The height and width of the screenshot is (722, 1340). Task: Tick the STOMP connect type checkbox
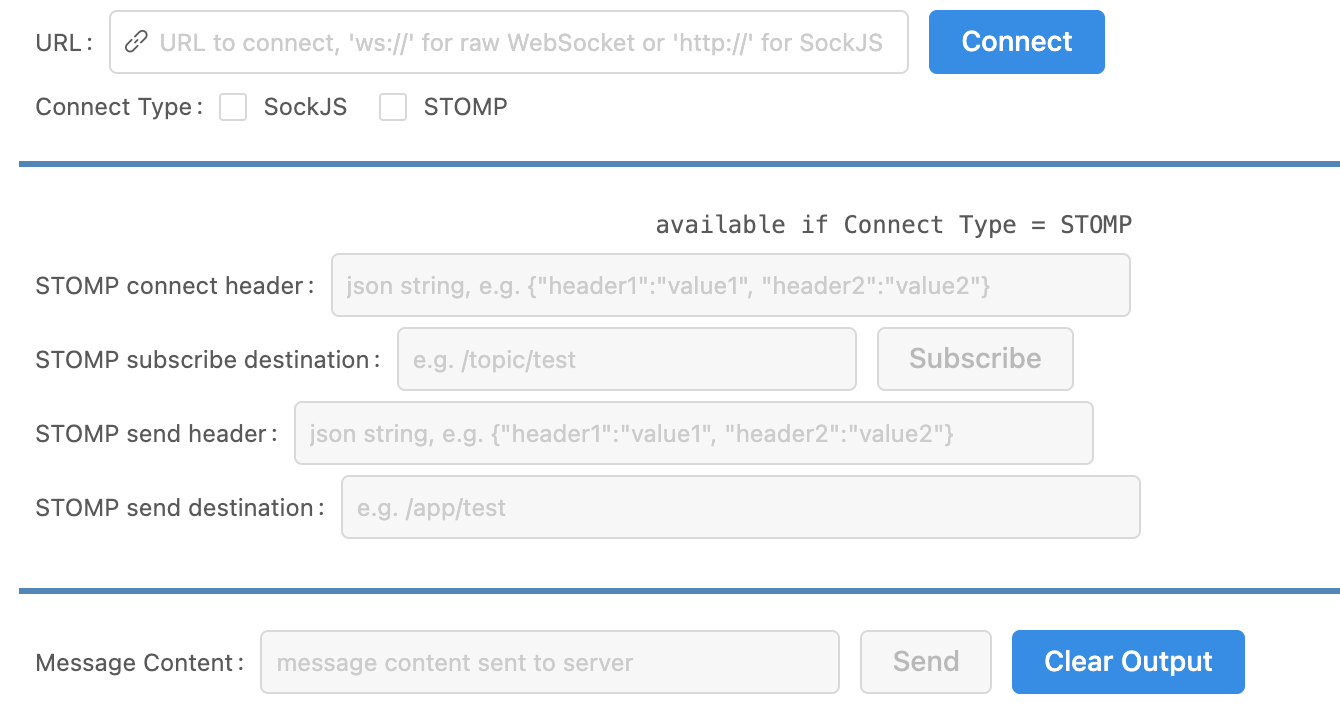tap(393, 107)
